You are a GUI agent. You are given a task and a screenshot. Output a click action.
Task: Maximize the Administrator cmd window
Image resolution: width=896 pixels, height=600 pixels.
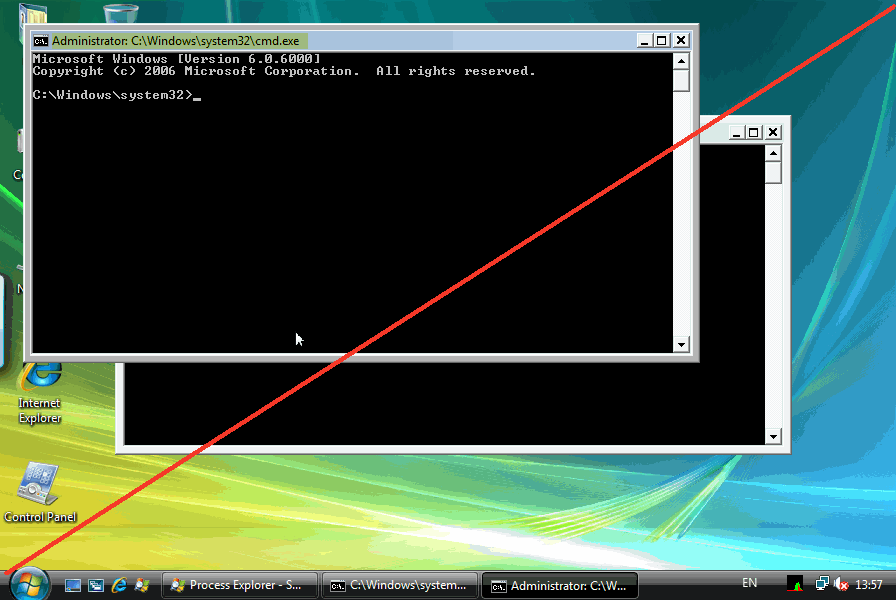coord(662,41)
